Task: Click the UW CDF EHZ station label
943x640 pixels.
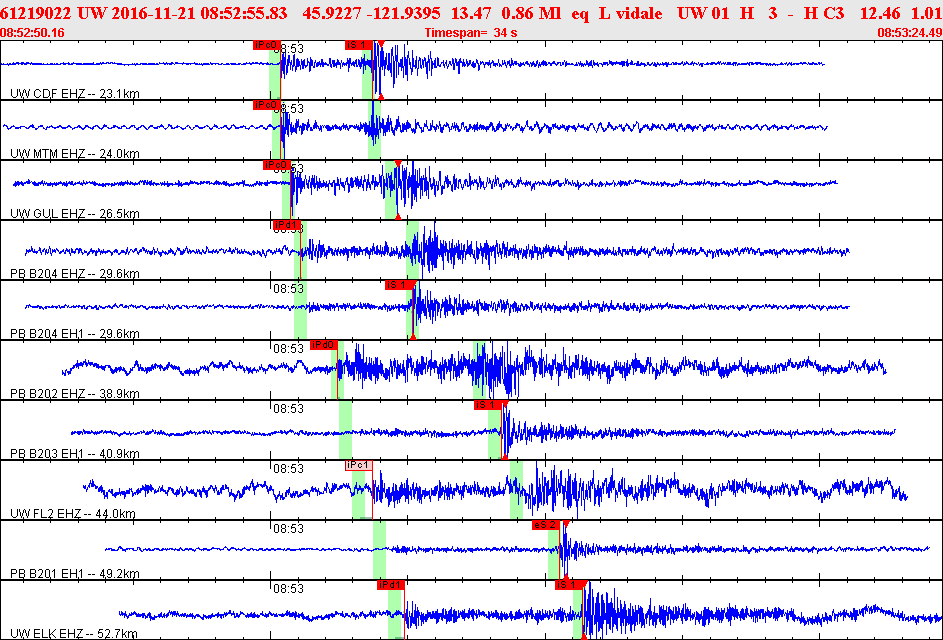Action: coord(74,94)
